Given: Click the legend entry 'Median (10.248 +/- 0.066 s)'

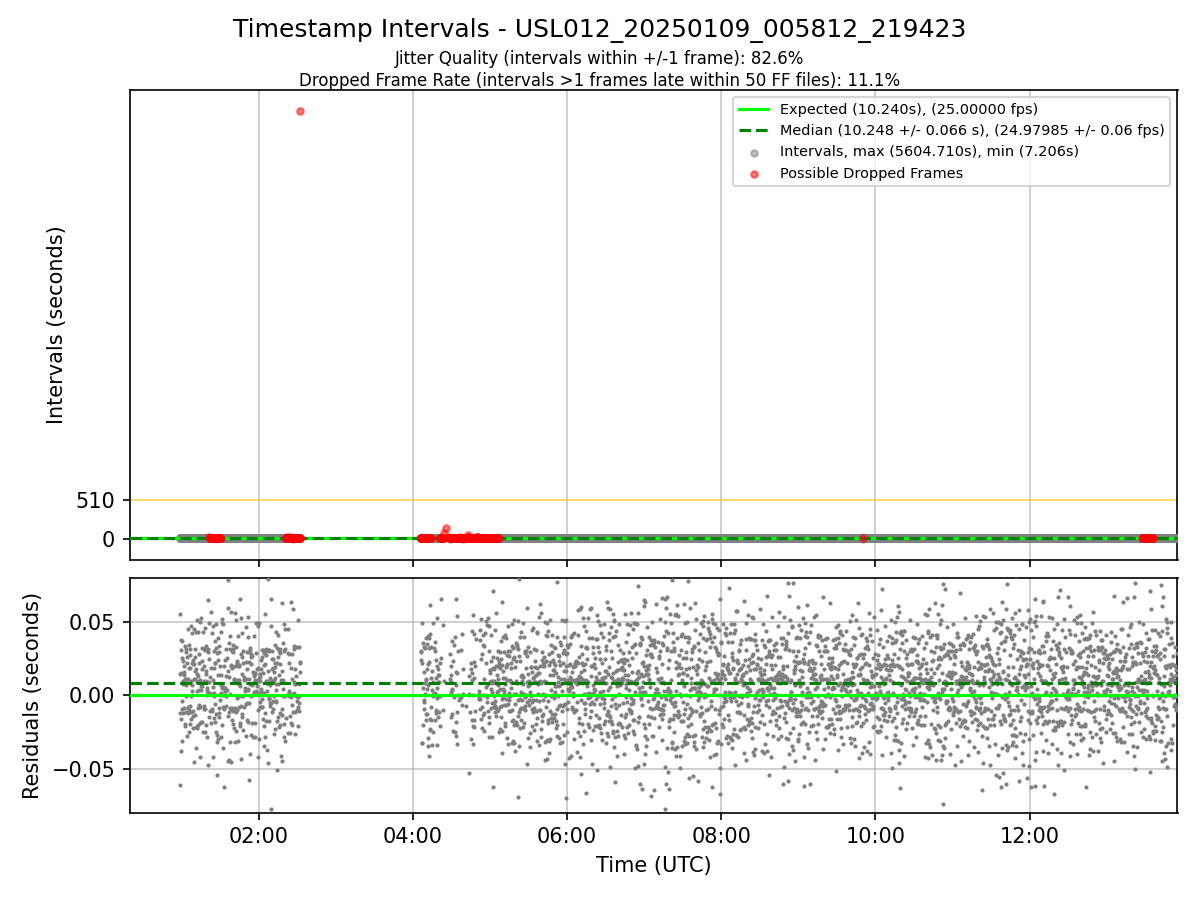Looking at the screenshot, I should [972, 130].
